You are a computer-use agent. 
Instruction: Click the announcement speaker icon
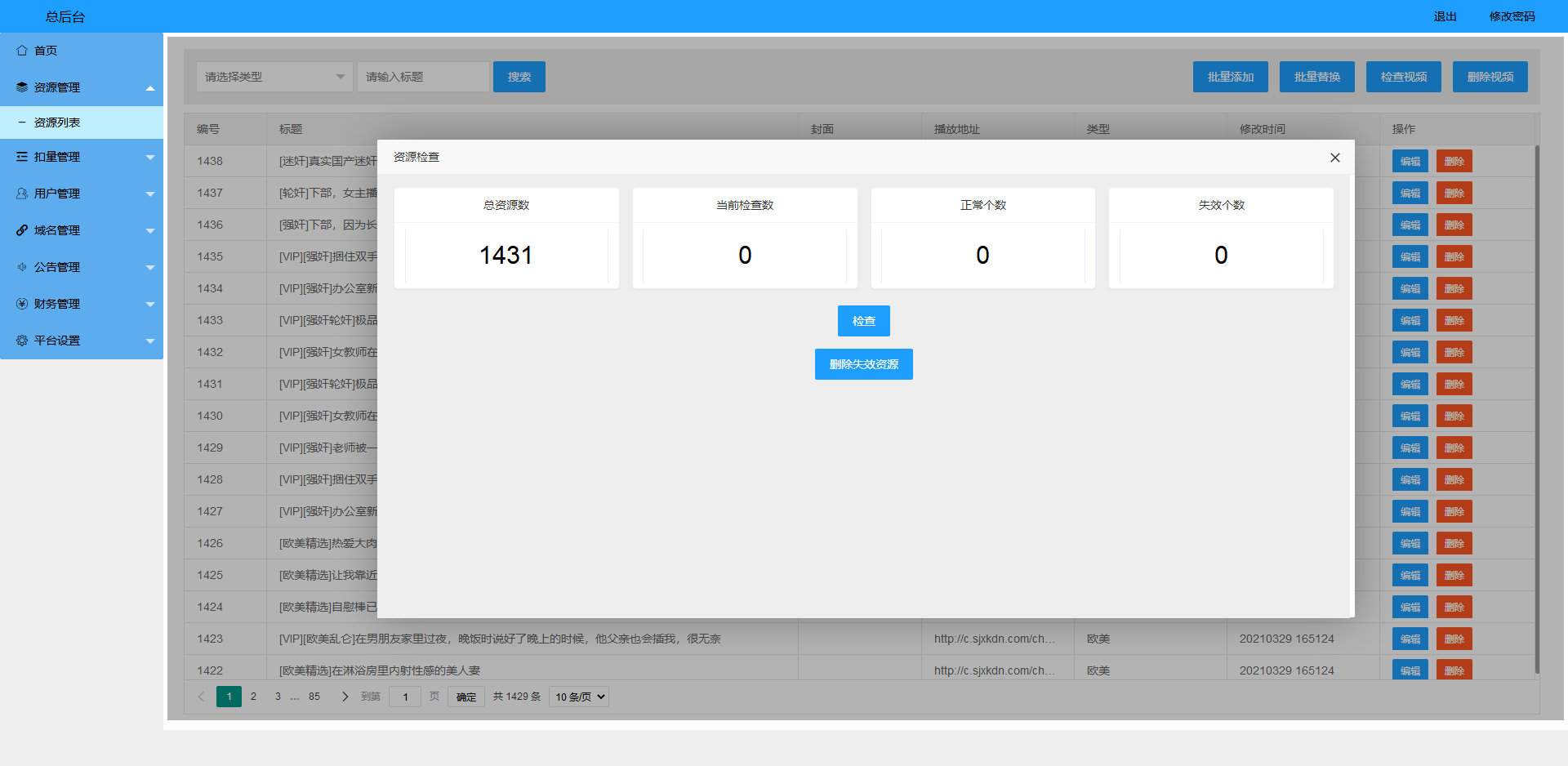pos(22,267)
